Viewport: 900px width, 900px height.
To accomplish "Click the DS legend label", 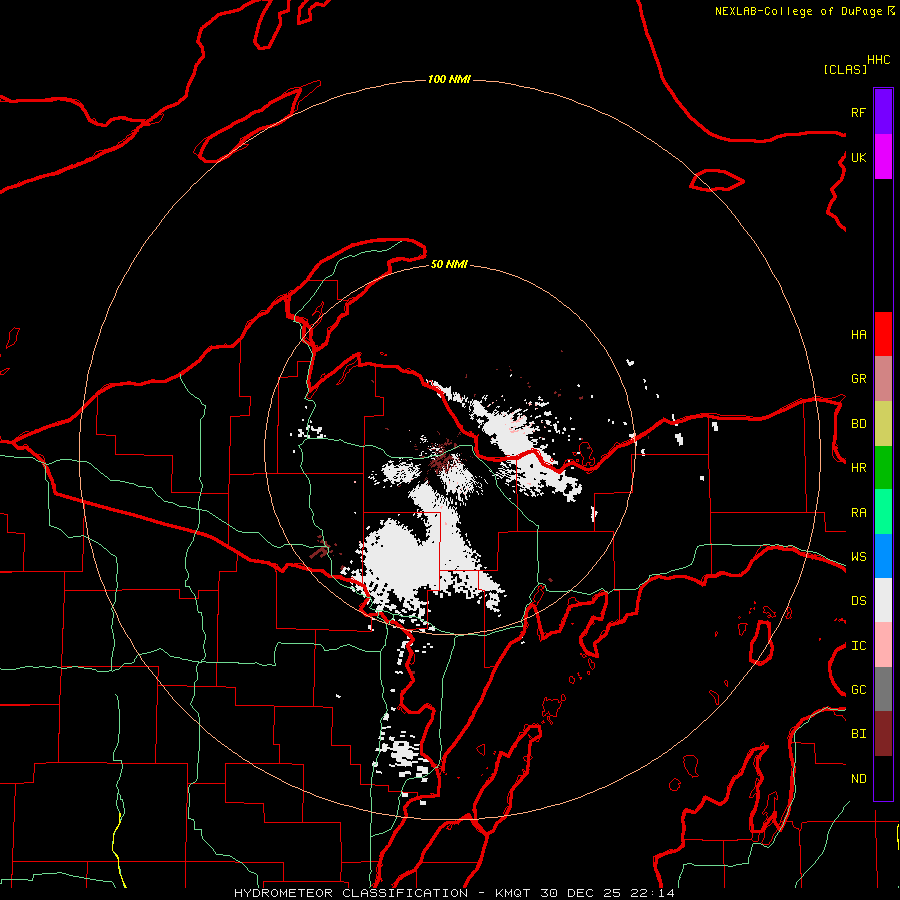I will coord(858,601).
